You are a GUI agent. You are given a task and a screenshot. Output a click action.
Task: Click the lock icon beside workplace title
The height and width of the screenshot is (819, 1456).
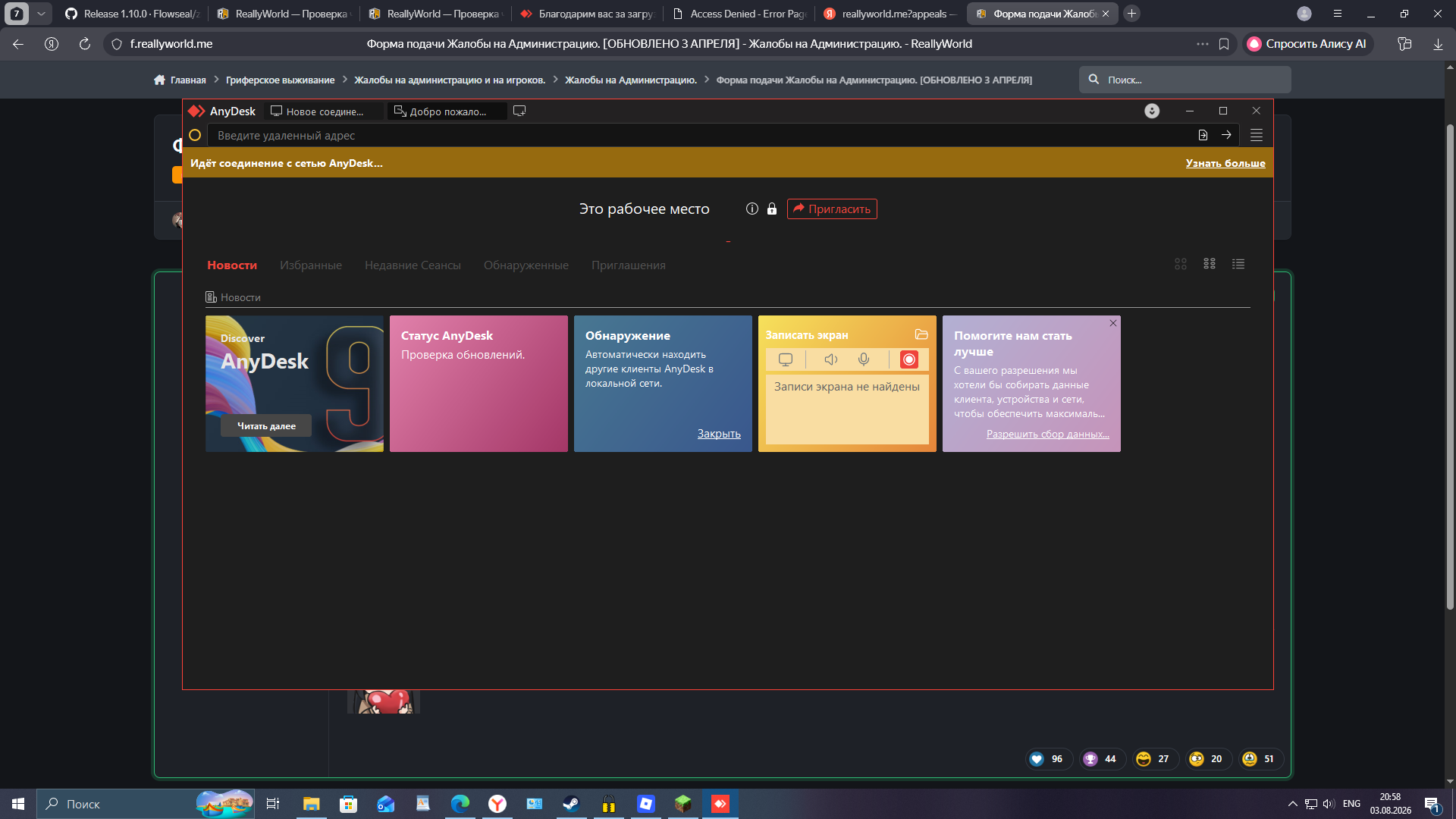(772, 209)
